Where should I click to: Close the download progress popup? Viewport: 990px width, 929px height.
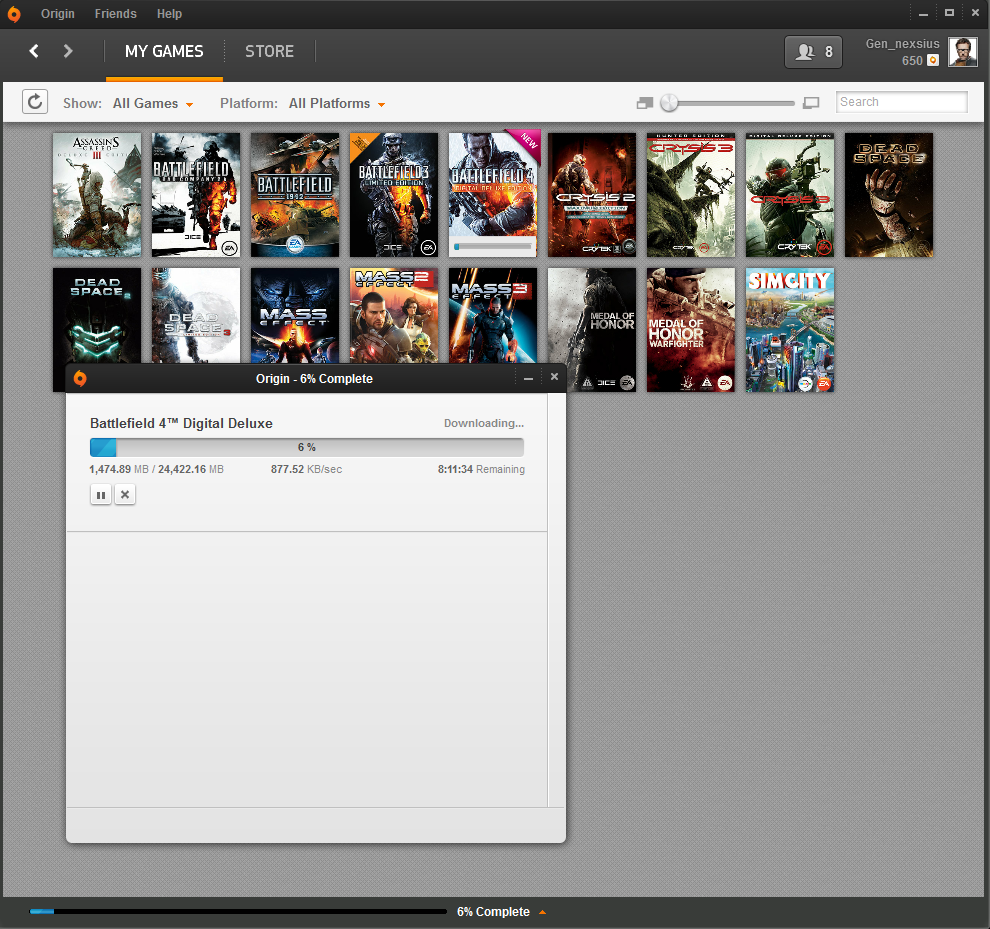(554, 377)
